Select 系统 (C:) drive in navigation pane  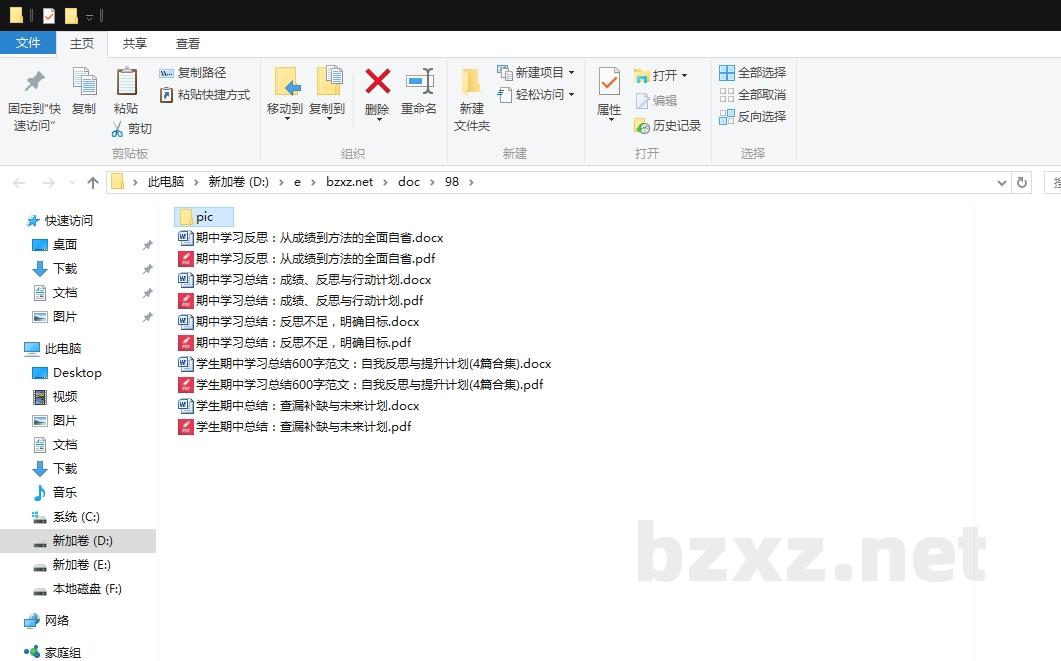tap(76, 517)
